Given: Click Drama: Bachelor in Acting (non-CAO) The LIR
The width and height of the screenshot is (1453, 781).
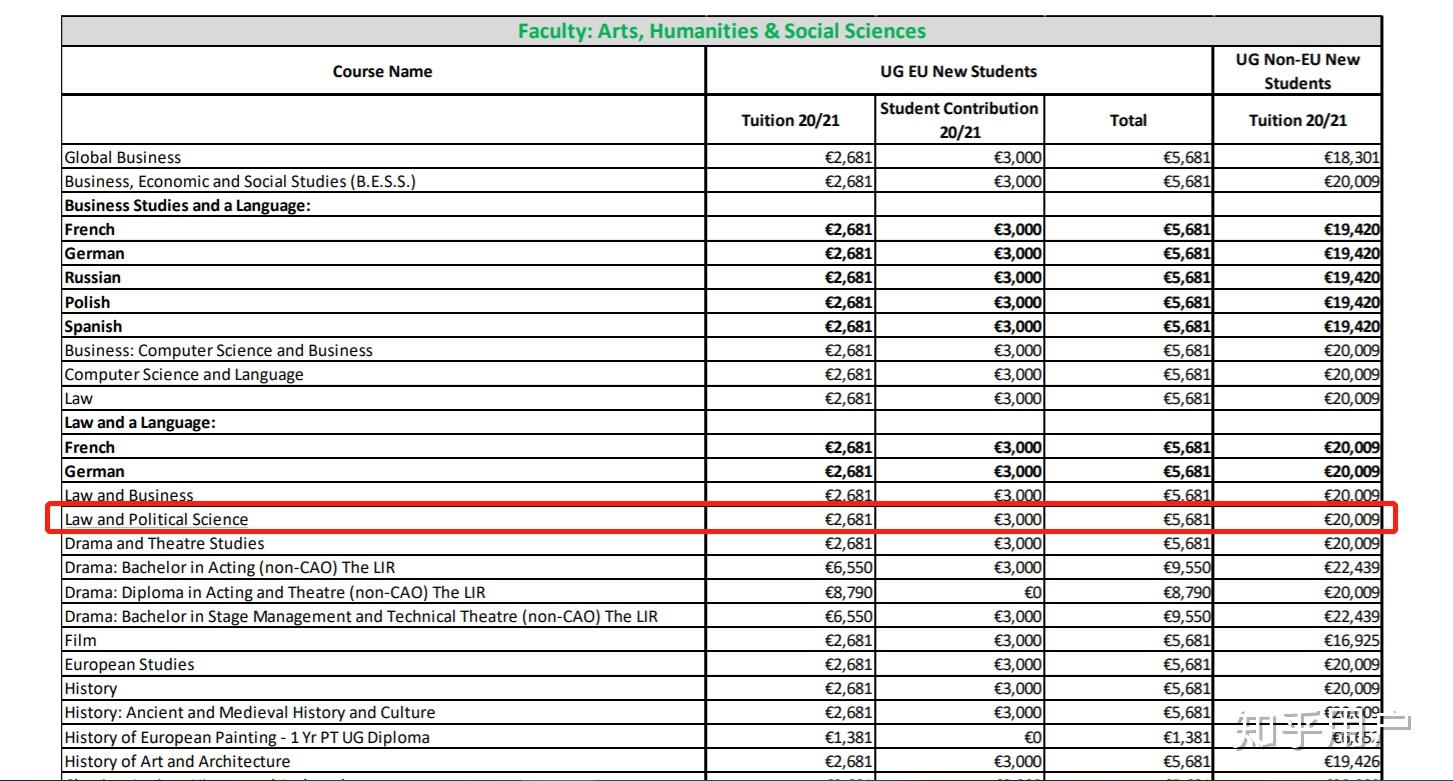Looking at the screenshot, I should (230, 567).
